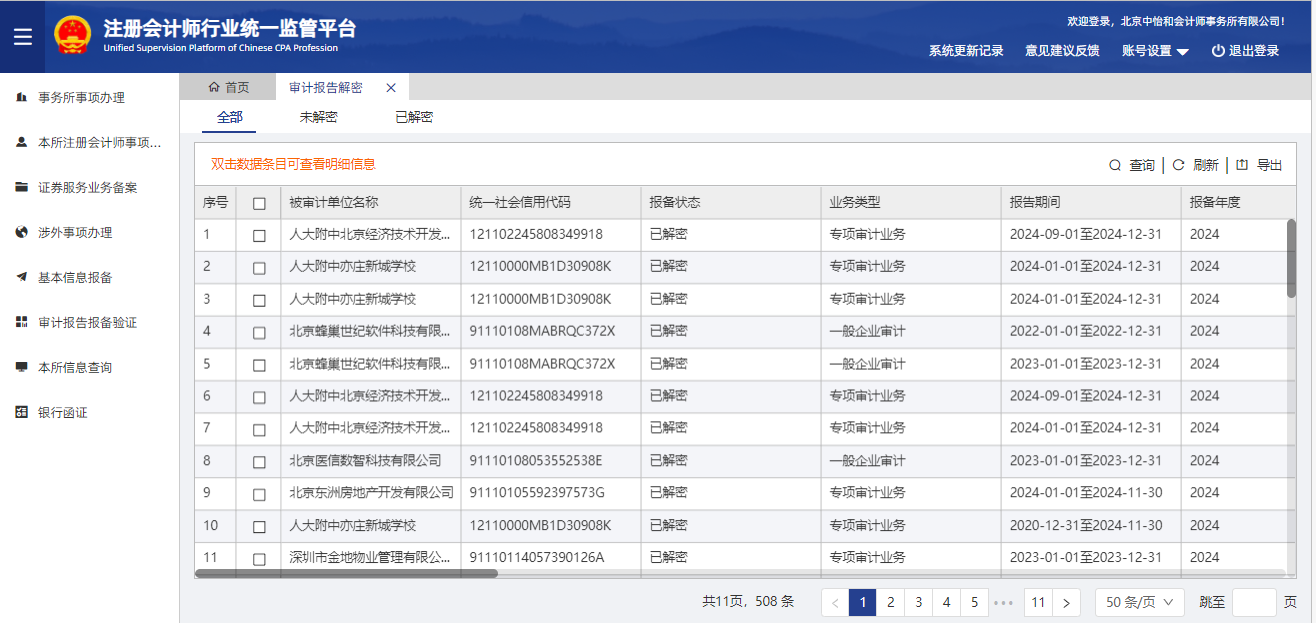
Task: Click the 审计报告报备验证 grid icon
Action: [21, 322]
